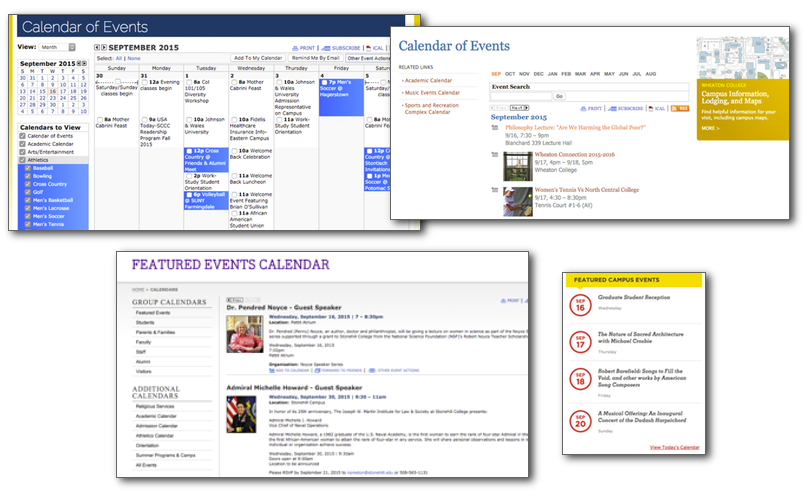Open Sports and Recreation Complex Calendar link
The image size is (809, 497).
click(x=432, y=108)
